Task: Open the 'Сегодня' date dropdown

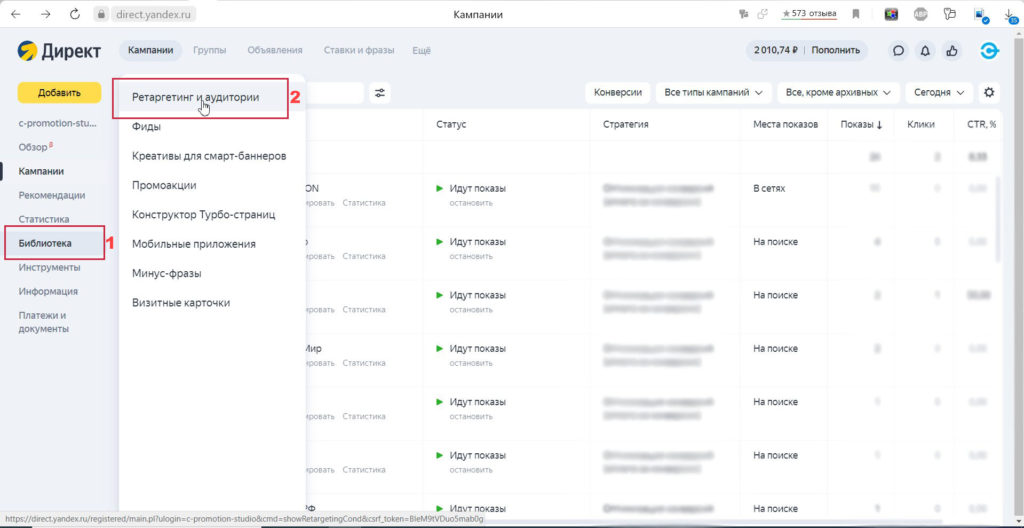Action: 939,92
